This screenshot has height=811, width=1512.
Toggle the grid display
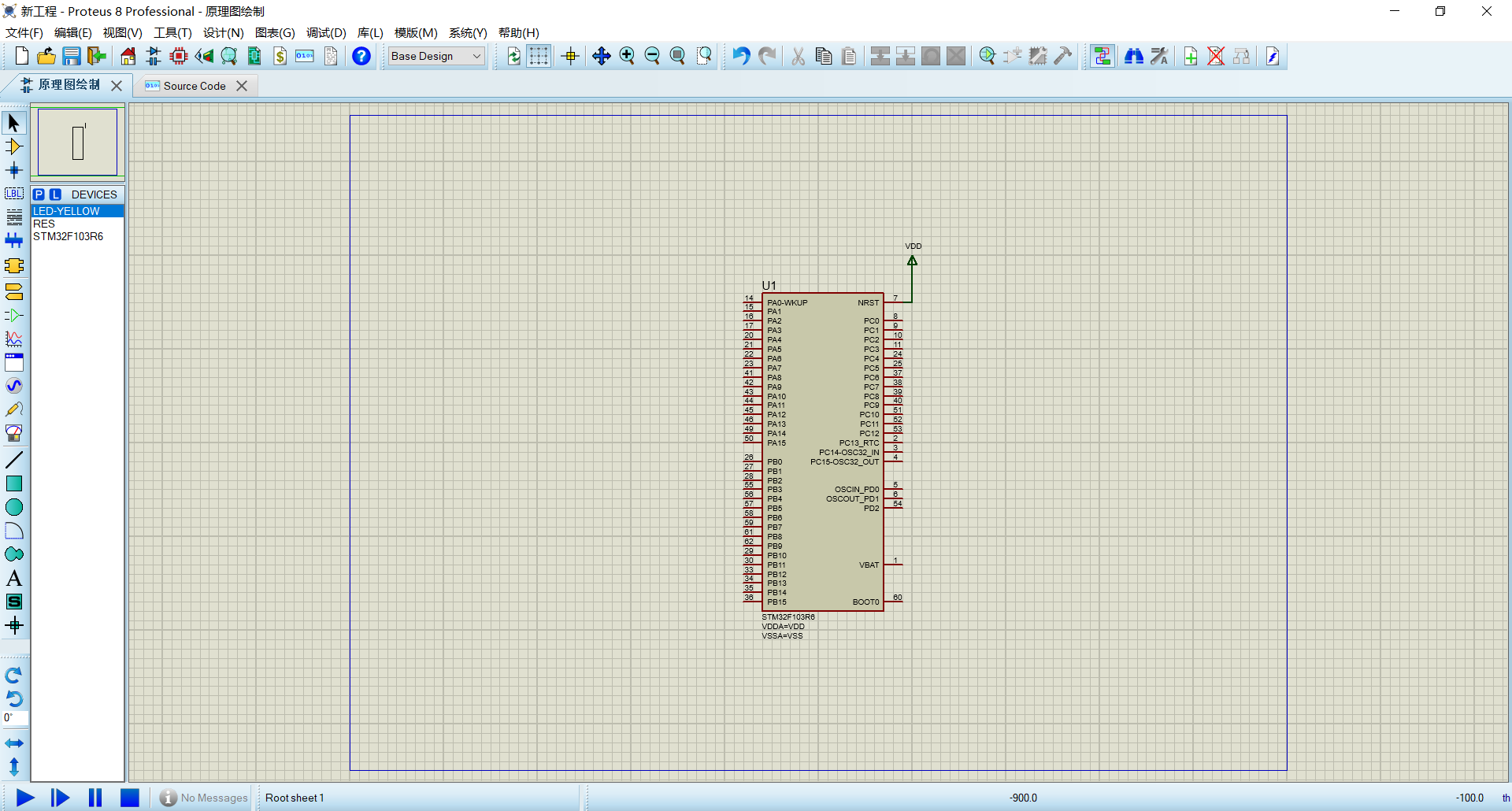(539, 56)
